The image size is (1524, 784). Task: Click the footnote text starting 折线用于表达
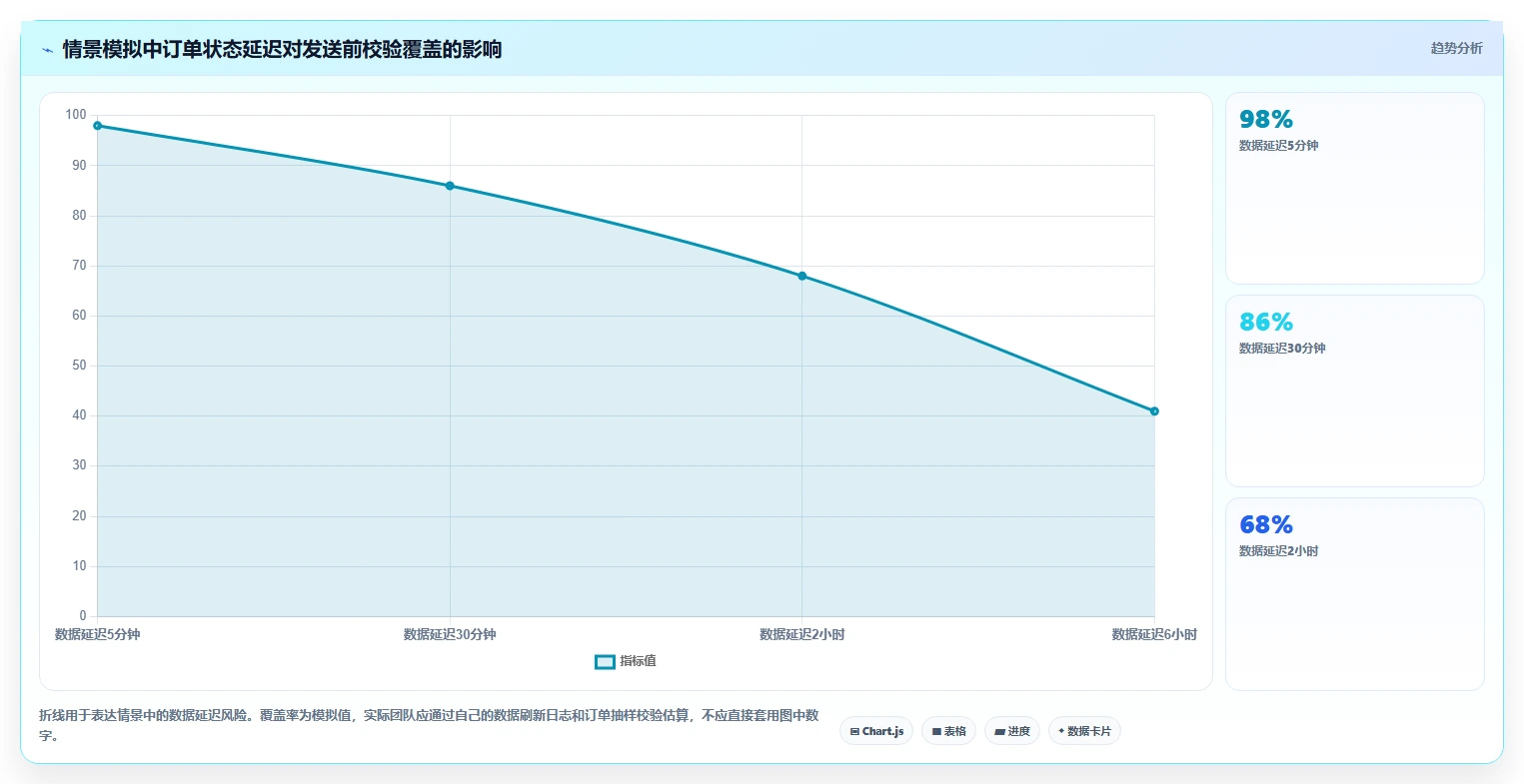429,725
